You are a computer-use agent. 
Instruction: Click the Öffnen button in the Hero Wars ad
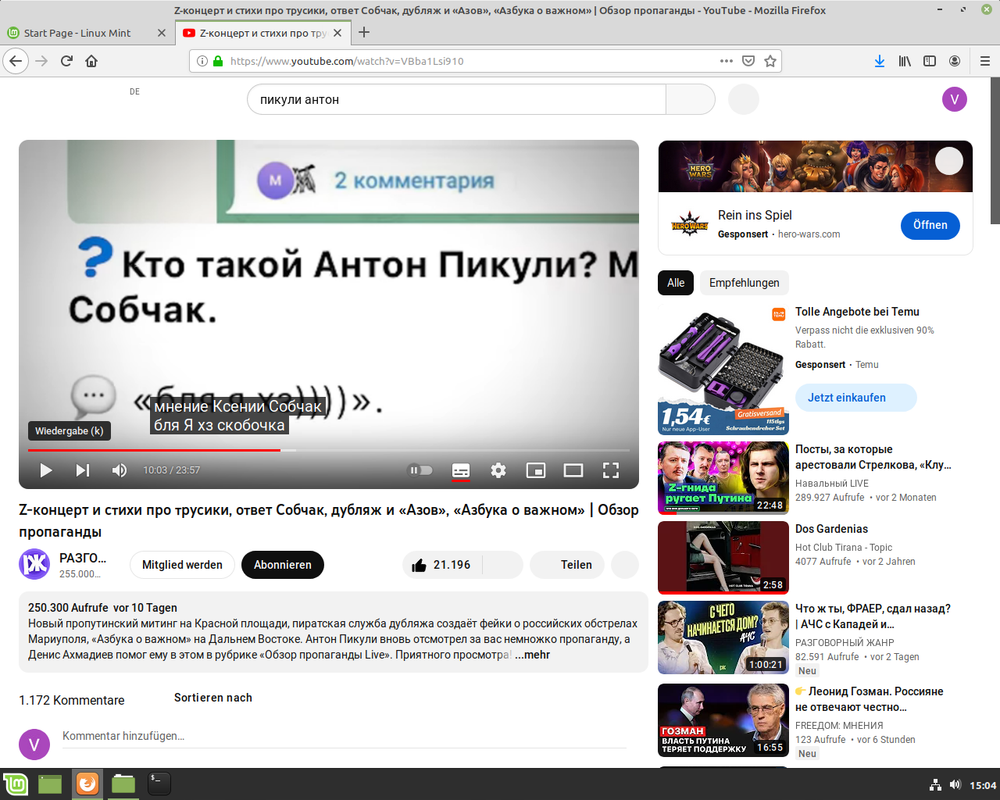[930, 225]
